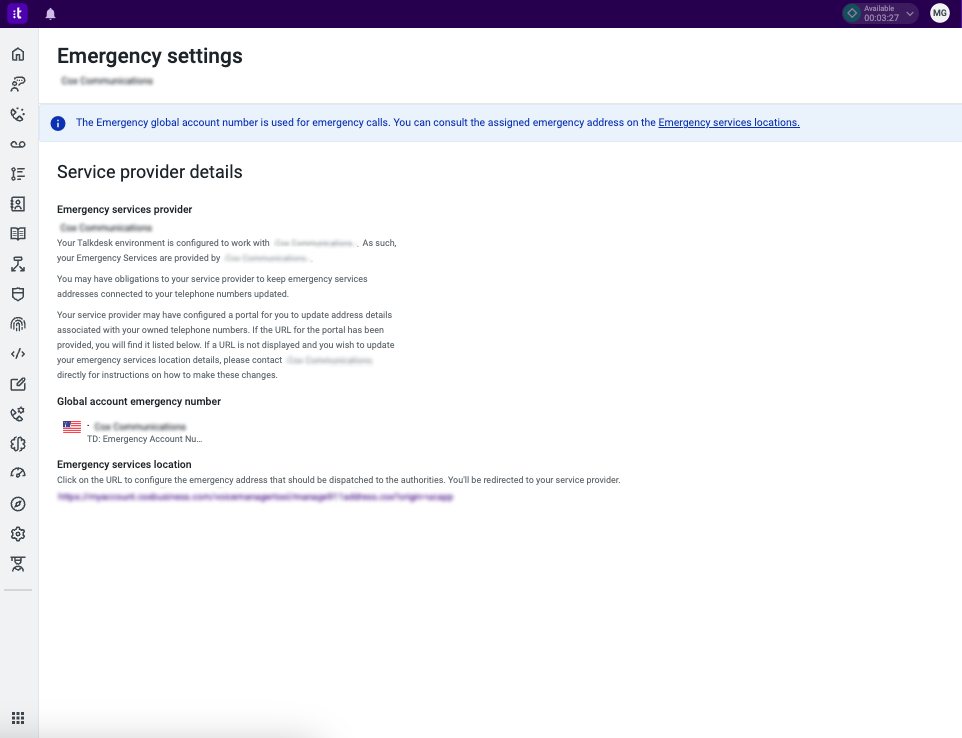Screen dimensions: 962x738
Task: Open the code brackets developer icon
Action: click(x=18, y=354)
